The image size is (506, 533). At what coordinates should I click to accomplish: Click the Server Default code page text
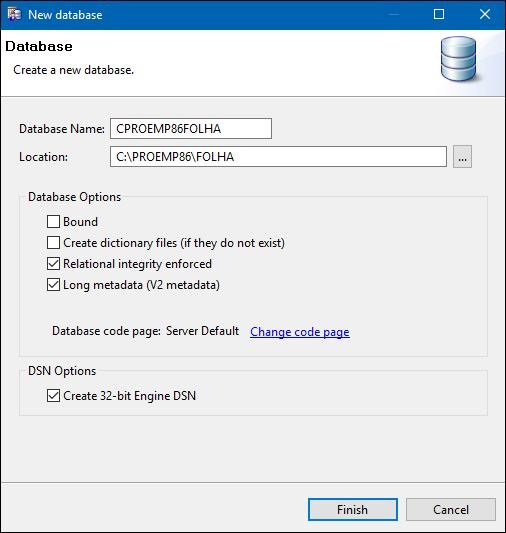click(x=203, y=331)
